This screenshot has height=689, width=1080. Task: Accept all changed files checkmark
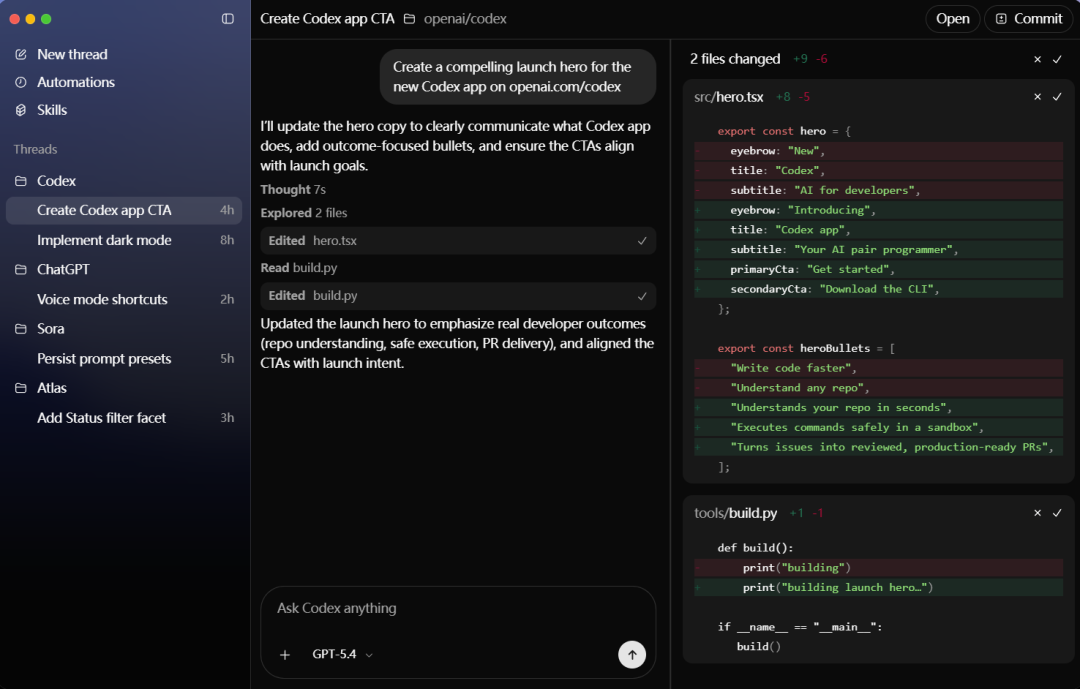click(1057, 59)
